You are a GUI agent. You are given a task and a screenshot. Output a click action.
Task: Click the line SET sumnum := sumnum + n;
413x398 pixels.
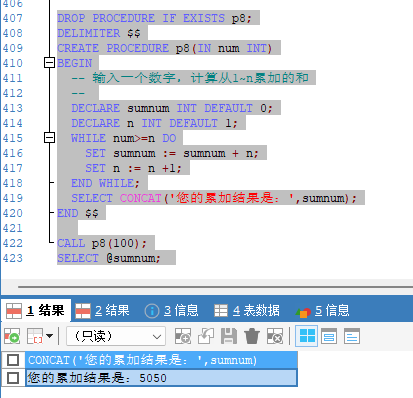click(172, 153)
